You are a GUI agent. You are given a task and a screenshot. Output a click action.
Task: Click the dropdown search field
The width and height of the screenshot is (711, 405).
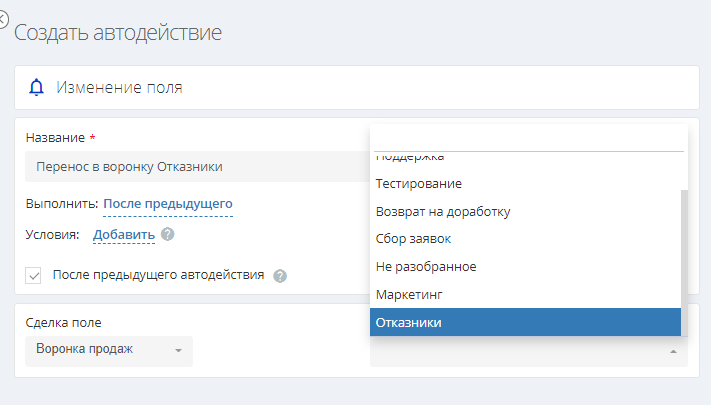coord(528,140)
